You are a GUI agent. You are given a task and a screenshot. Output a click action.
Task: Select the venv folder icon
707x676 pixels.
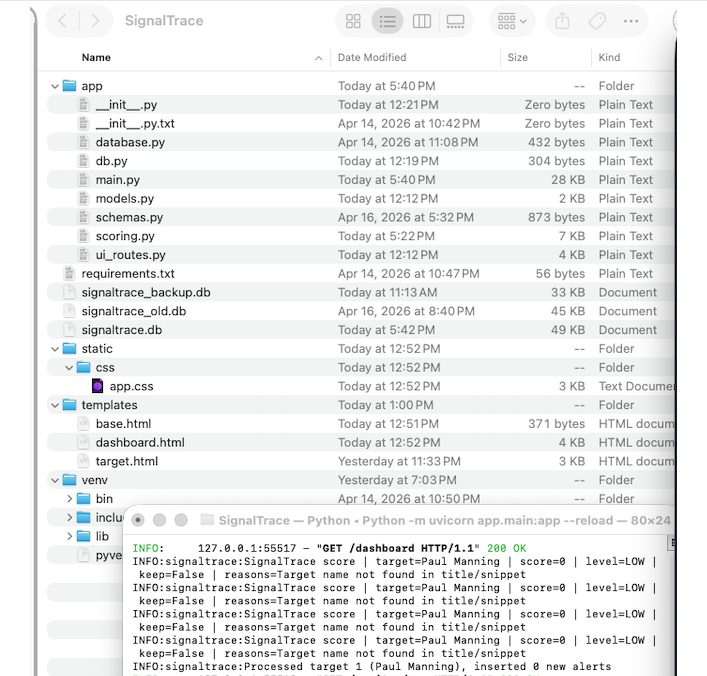[x=69, y=480]
